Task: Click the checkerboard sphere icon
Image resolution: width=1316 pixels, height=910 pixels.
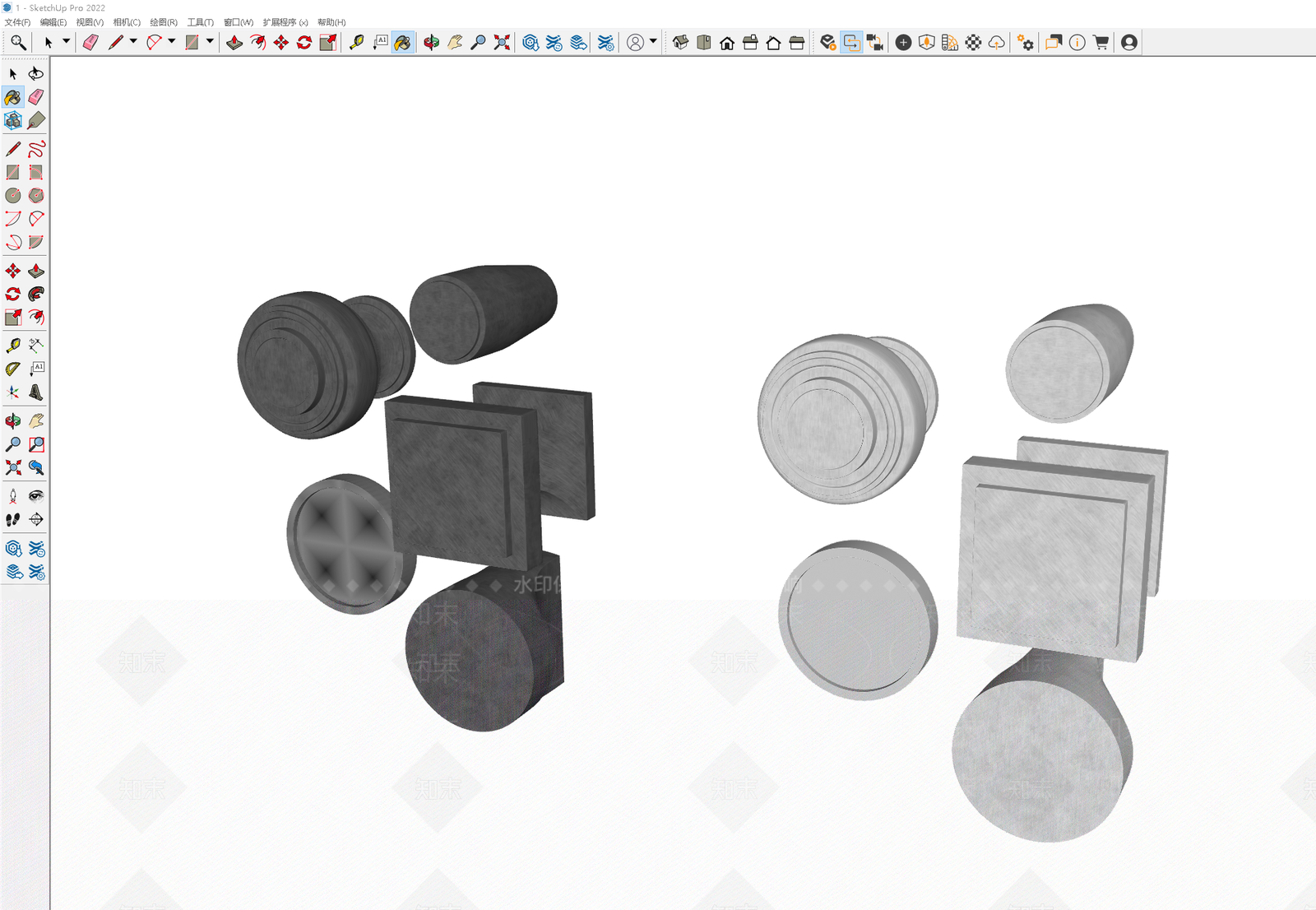Action: point(973,42)
